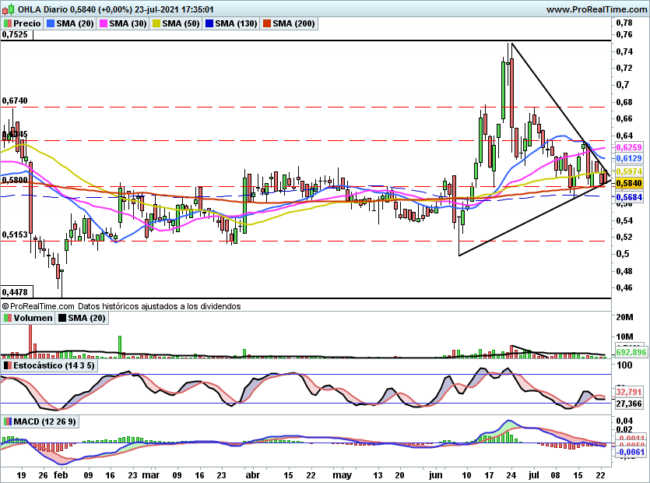Image resolution: width=650 pixels, height=483 pixels.
Task: Click the Volumen legend icon
Action: click(8, 318)
